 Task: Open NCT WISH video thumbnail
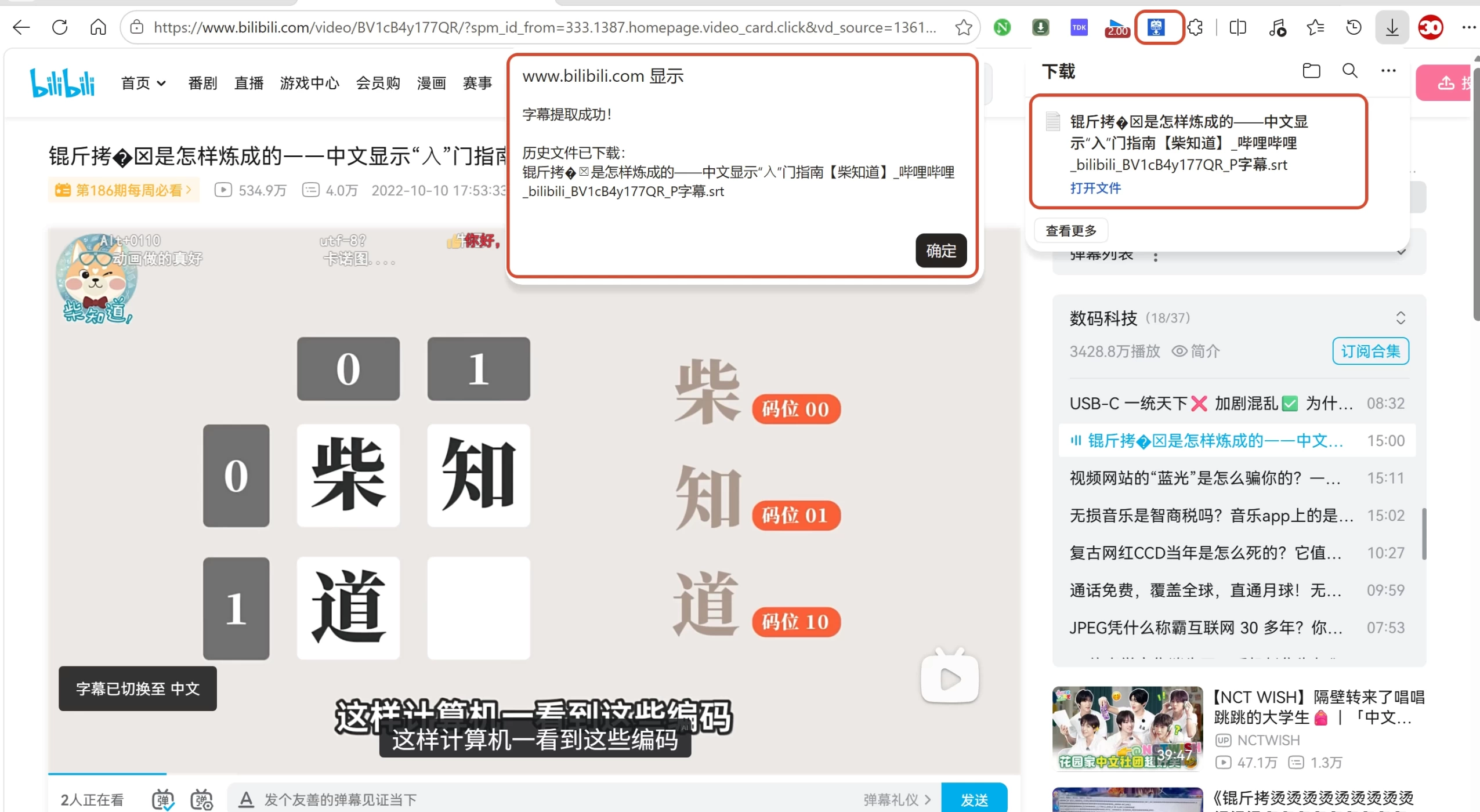(1127, 728)
